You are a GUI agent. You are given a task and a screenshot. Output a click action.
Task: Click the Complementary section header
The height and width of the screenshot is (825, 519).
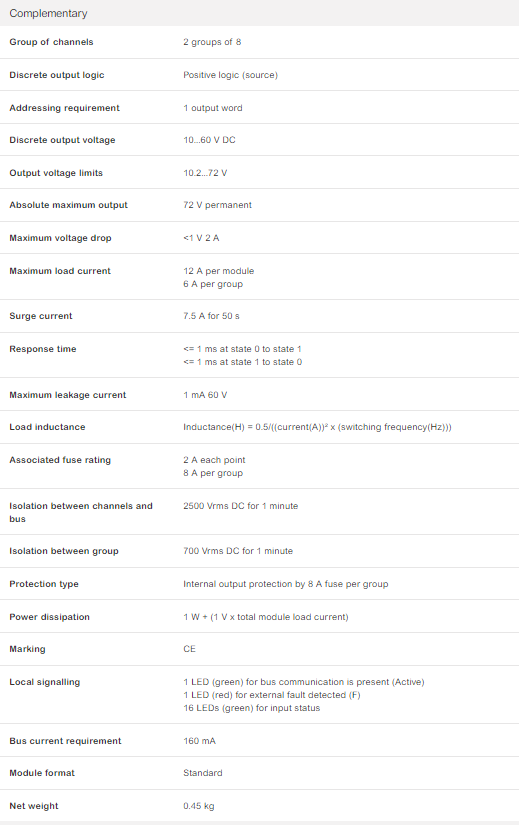[x=48, y=13]
